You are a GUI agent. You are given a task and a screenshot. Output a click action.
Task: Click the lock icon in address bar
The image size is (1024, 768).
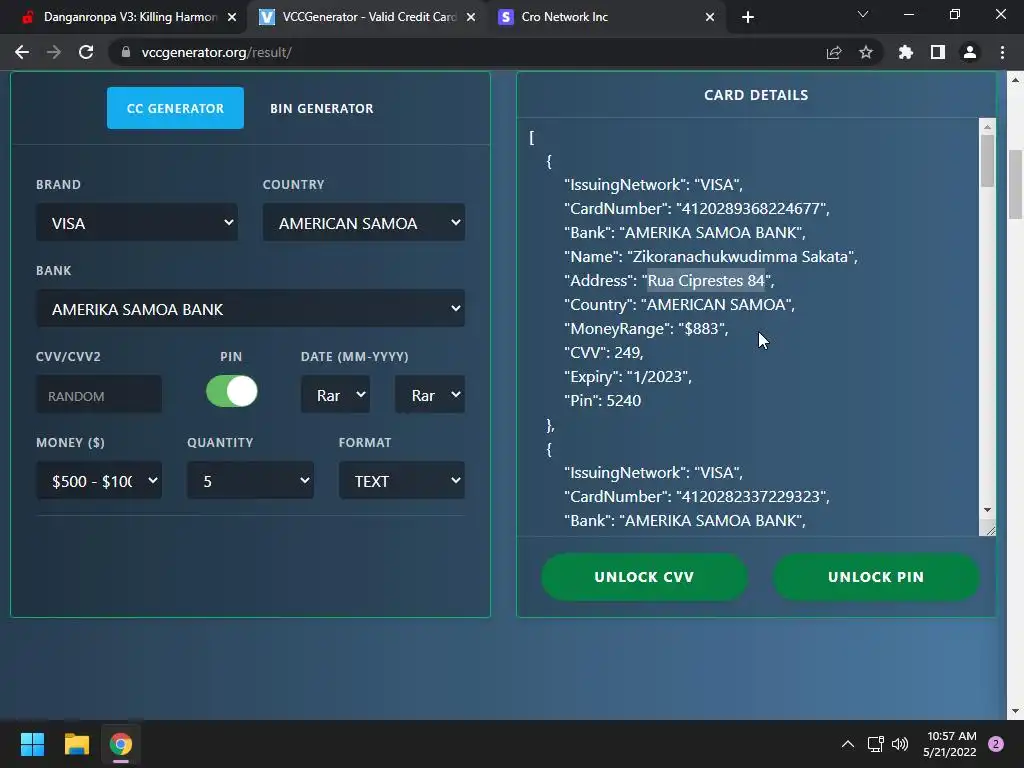126,52
